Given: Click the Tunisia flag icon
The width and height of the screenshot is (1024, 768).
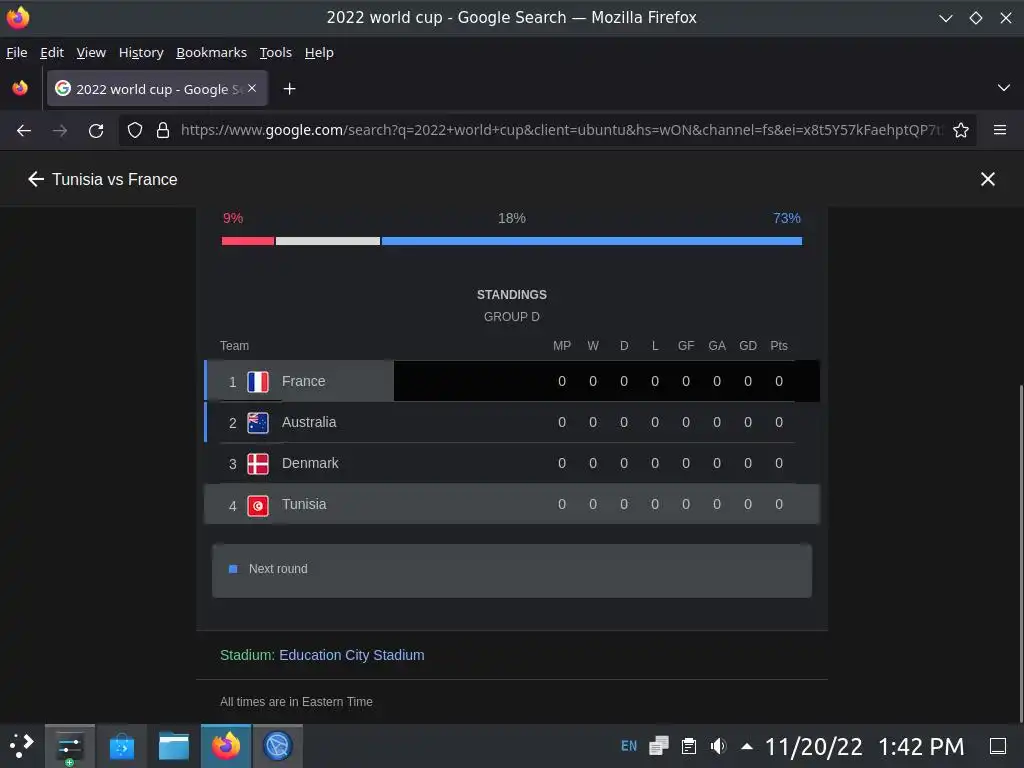Looking at the screenshot, I should [258, 505].
